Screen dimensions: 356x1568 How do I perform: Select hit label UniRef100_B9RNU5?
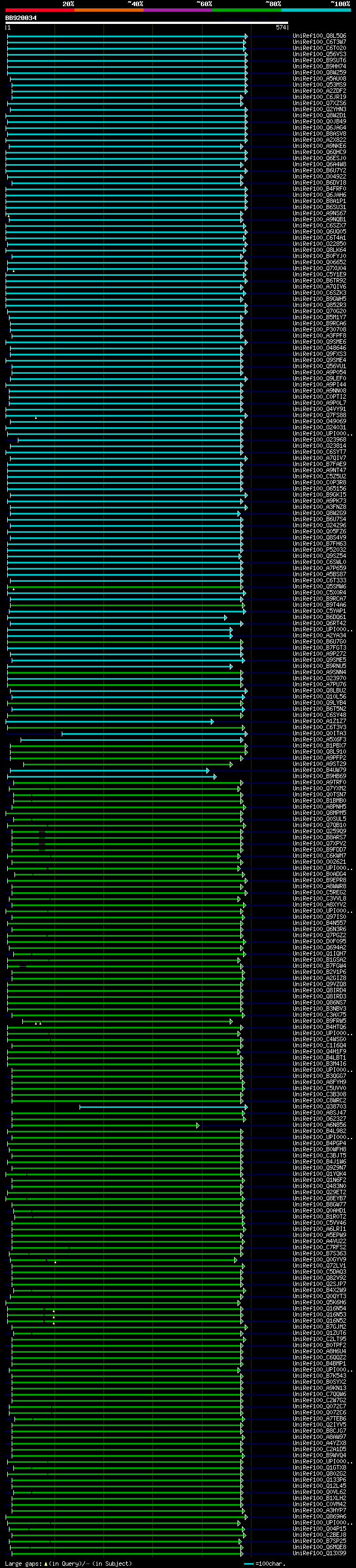coord(319,666)
